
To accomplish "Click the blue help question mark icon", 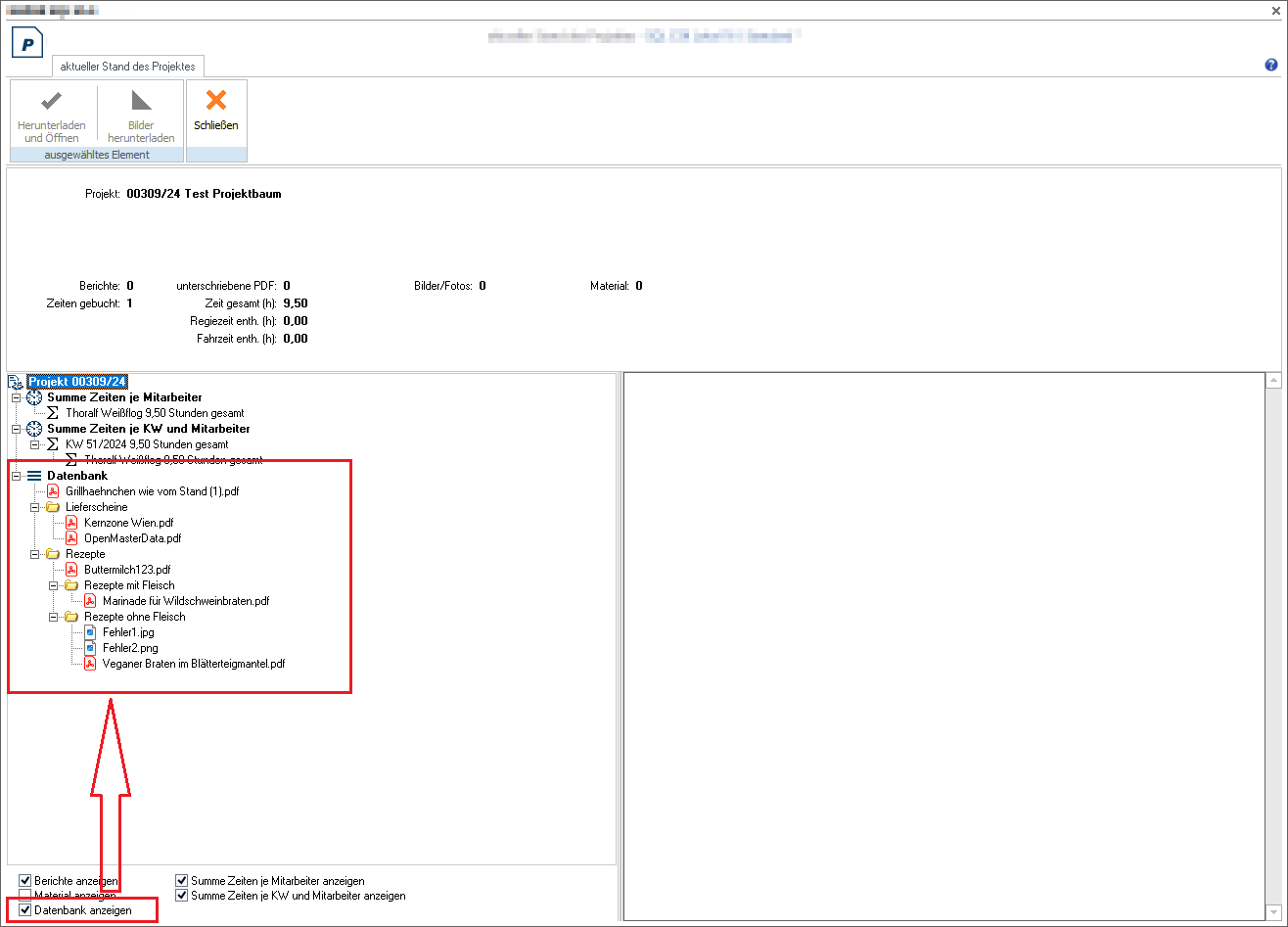I will click(x=1271, y=65).
